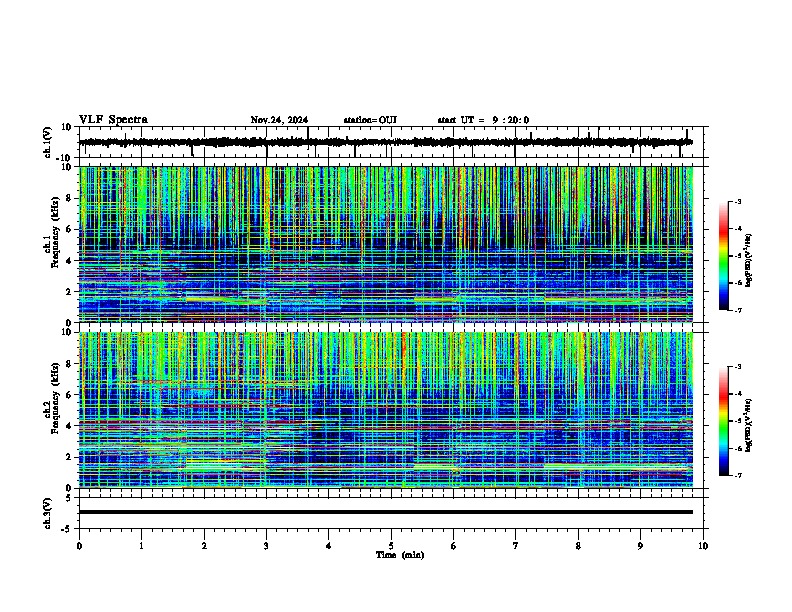This screenshot has height=612, width=792.
Task: Select the date text "Nov.24, 2024"
Action: pyautogui.click(x=279, y=120)
